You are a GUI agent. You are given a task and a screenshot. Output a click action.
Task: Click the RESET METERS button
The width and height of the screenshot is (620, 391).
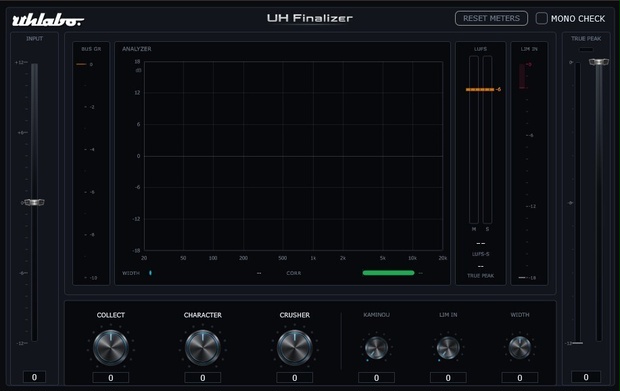tap(491, 19)
